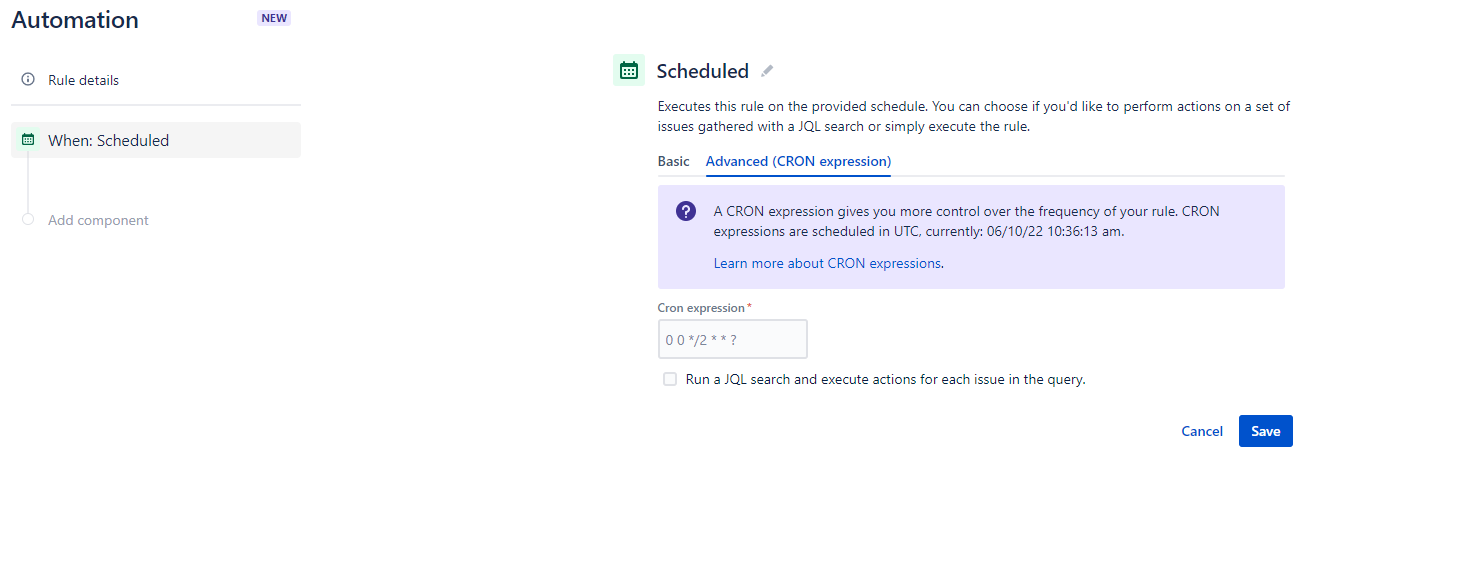1480x579 pixels.
Task: Click the info icon beside Rule details
Action: [27, 79]
